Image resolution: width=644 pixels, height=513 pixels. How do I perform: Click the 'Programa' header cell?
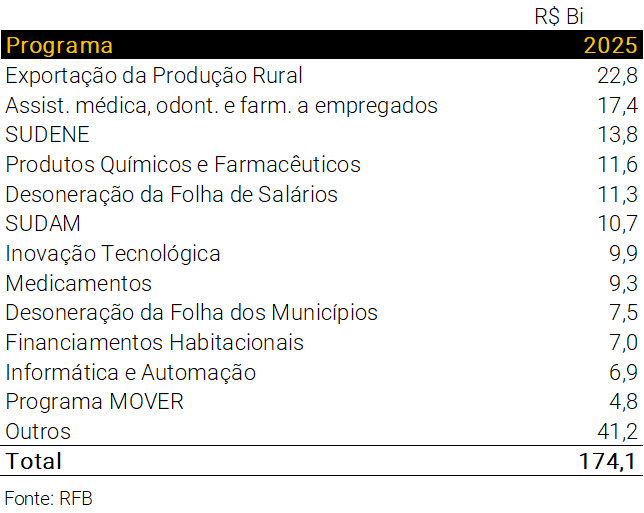(60, 46)
